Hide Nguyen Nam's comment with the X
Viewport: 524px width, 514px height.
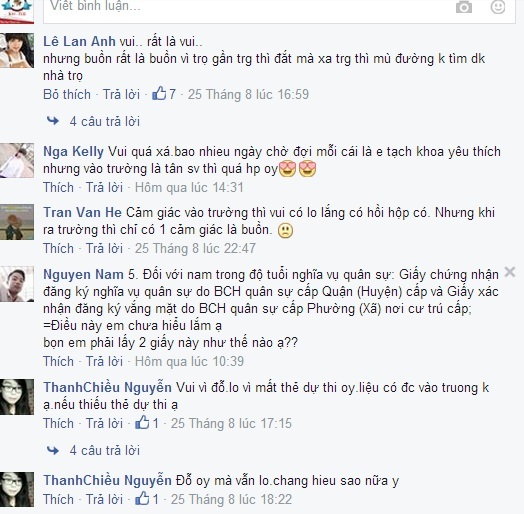click(510, 272)
